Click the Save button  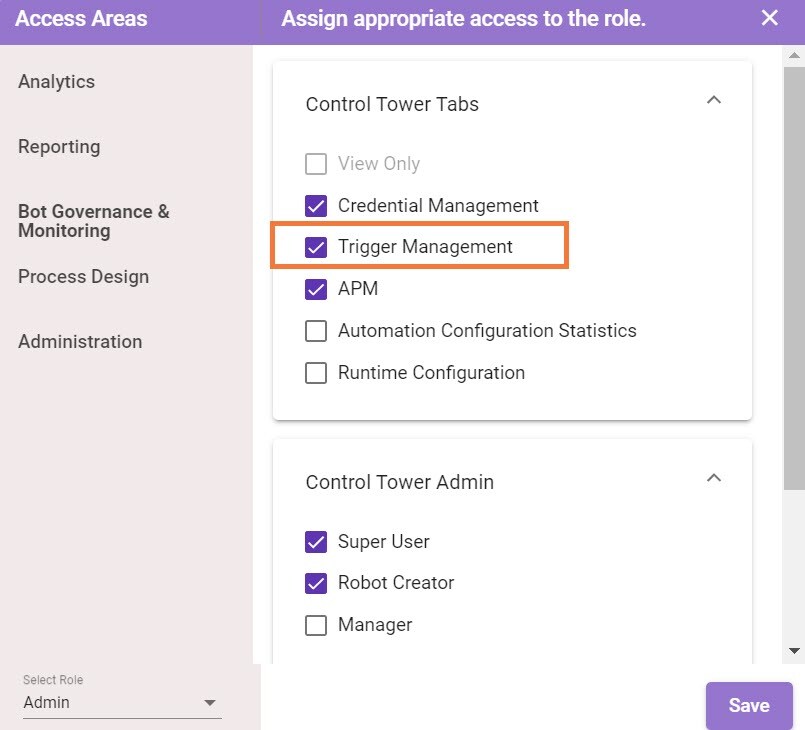click(x=748, y=705)
